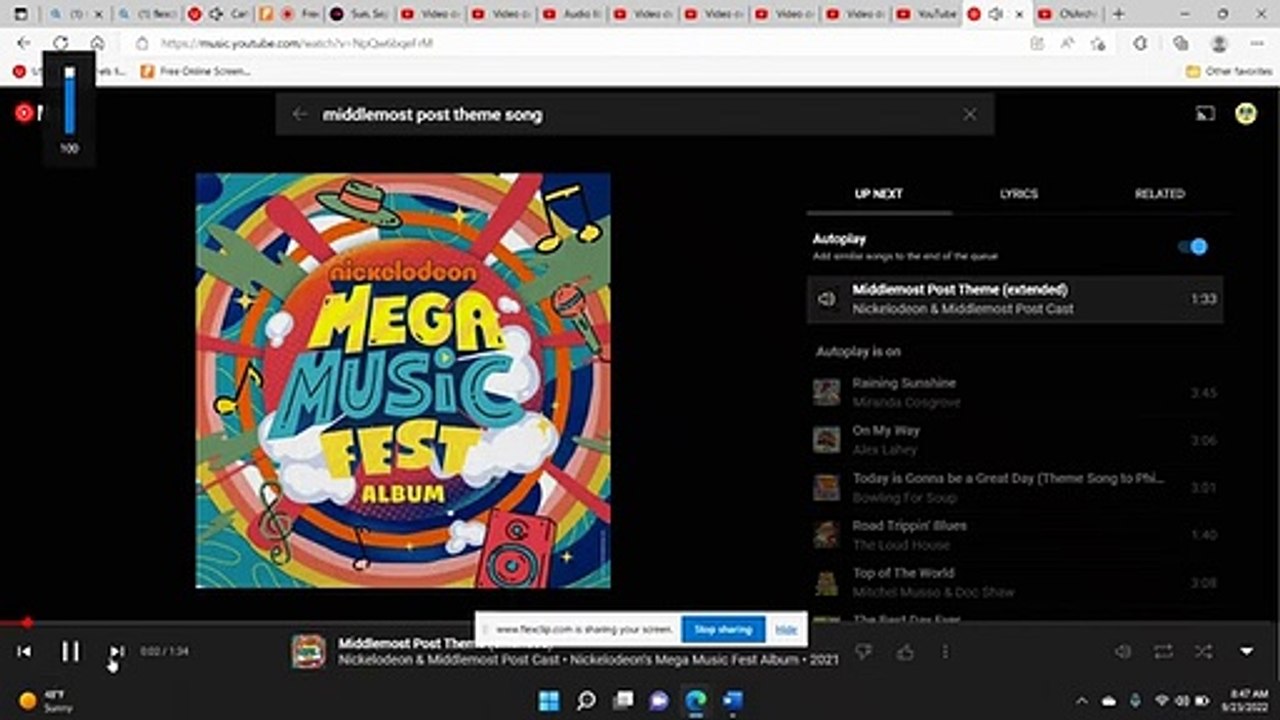The width and height of the screenshot is (1280, 720).
Task: Go to the browser home page
Action: (97, 43)
